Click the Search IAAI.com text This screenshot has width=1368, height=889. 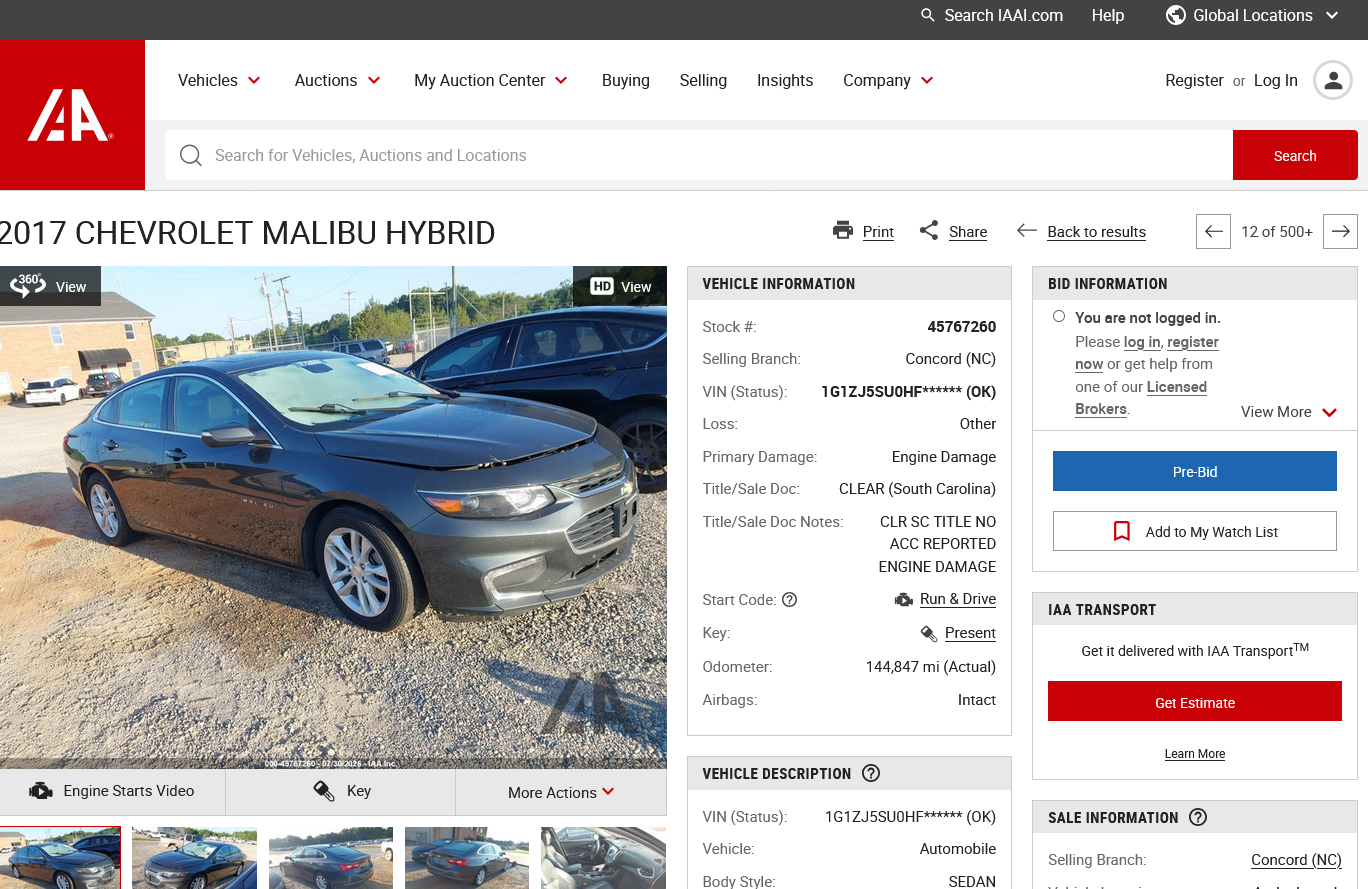[x=1004, y=15]
